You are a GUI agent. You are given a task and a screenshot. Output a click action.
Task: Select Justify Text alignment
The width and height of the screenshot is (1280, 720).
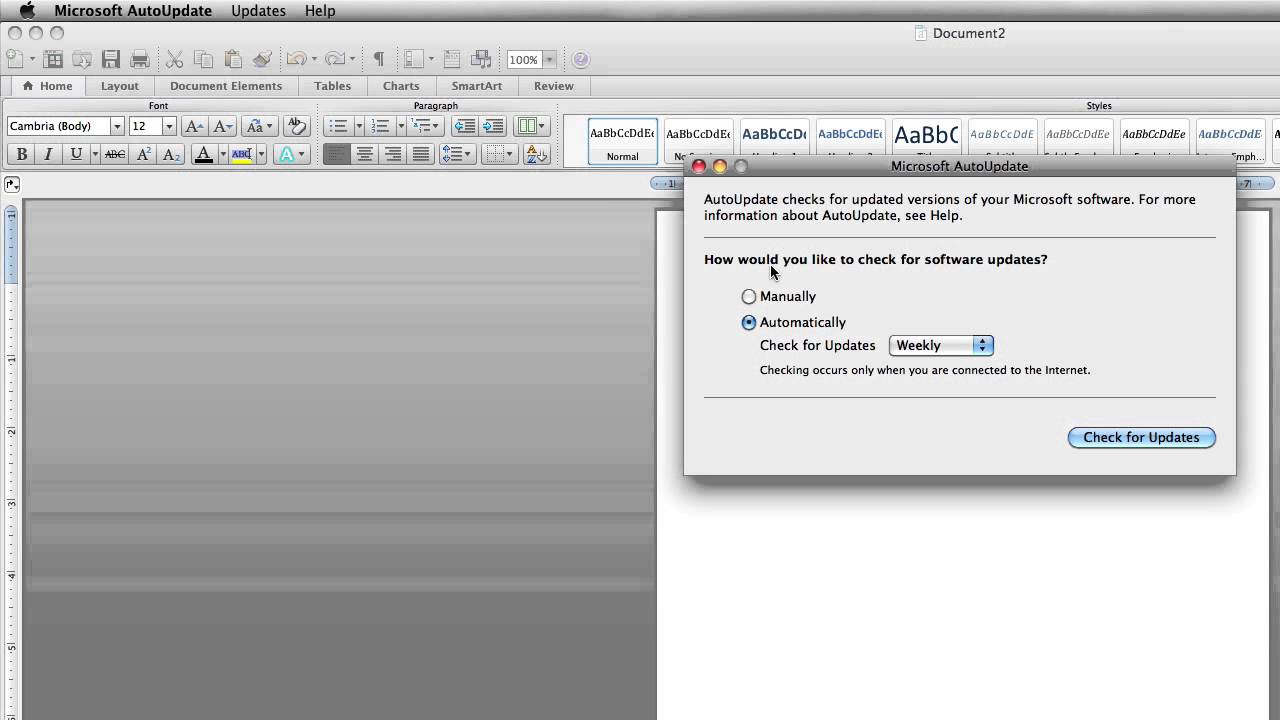pyautogui.click(x=421, y=154)
